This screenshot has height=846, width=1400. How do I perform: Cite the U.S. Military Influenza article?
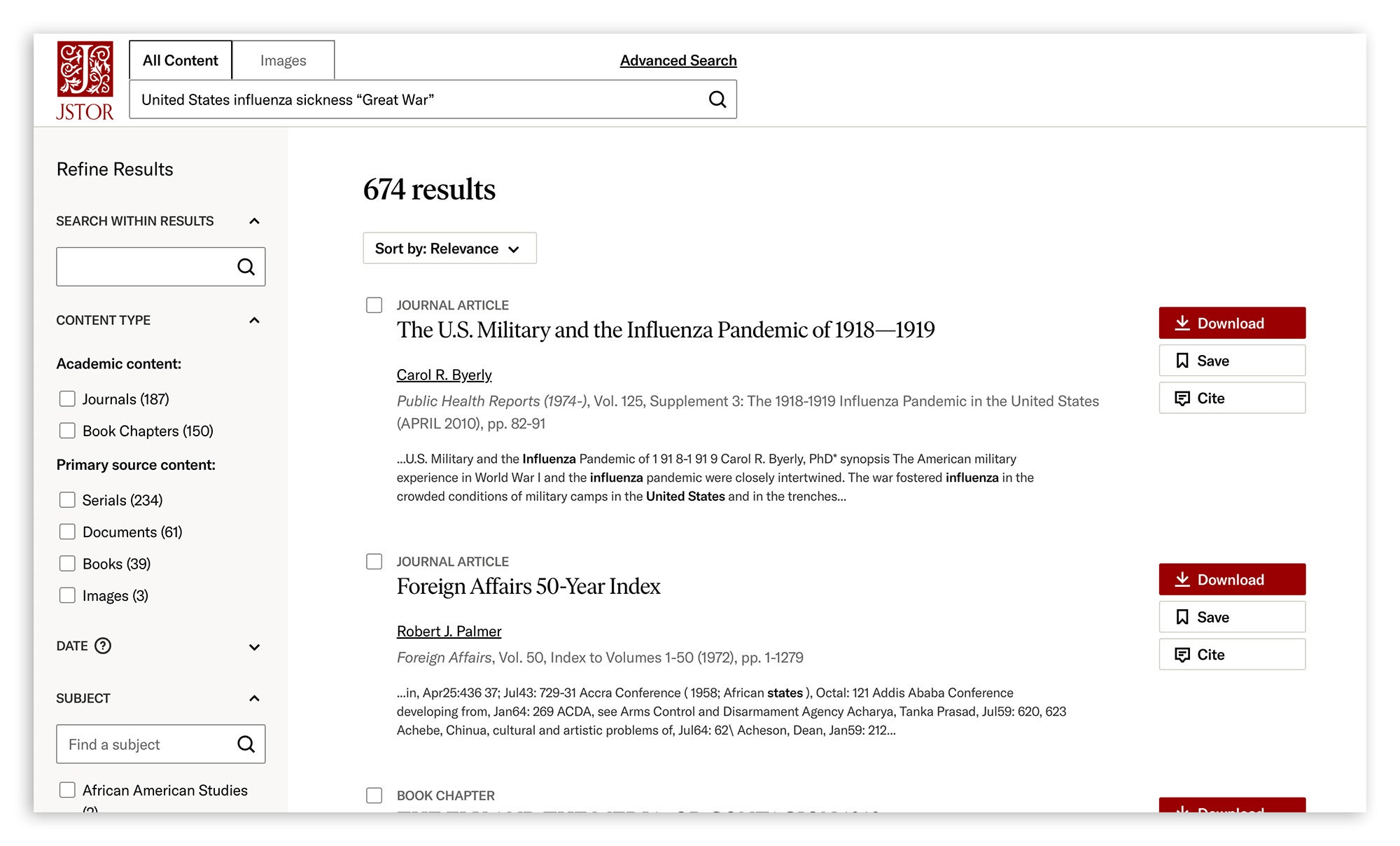click(x=1232, y=398)
